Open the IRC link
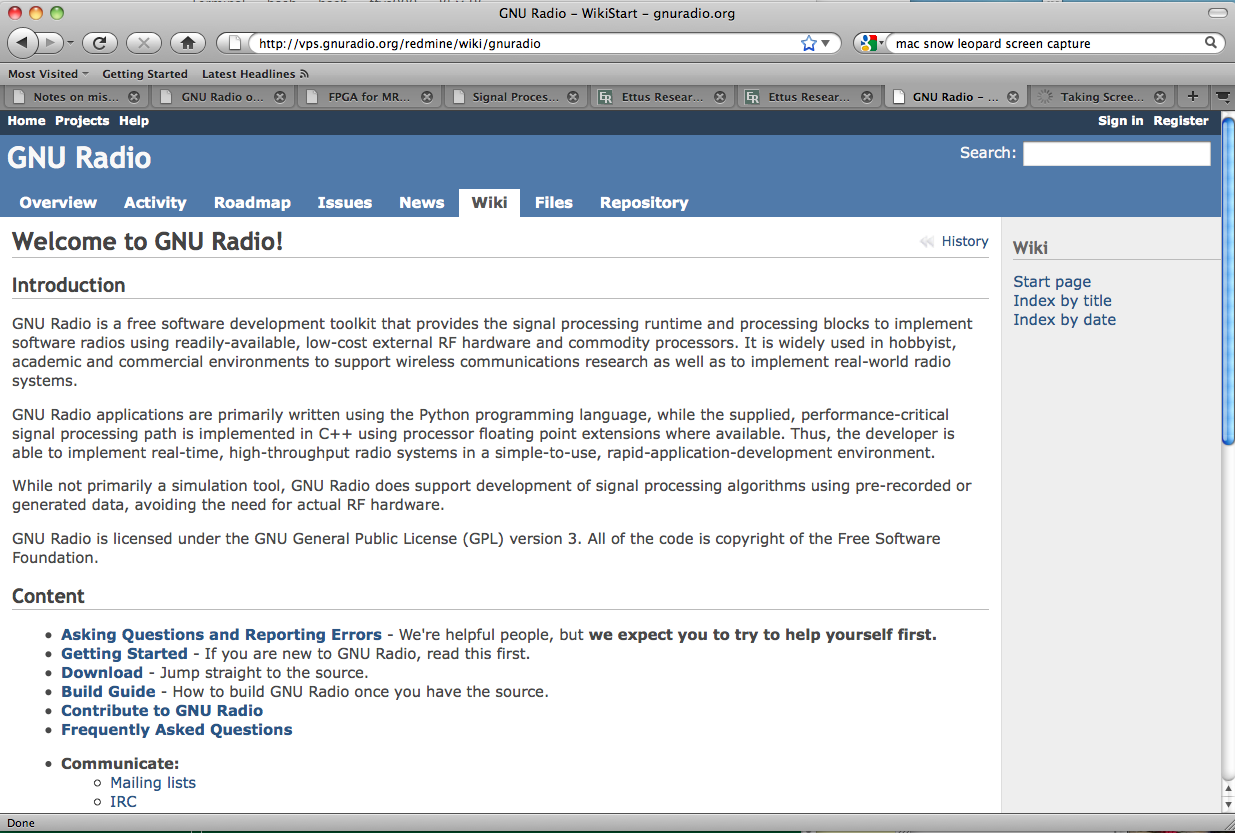 click(x=123, y=802)
